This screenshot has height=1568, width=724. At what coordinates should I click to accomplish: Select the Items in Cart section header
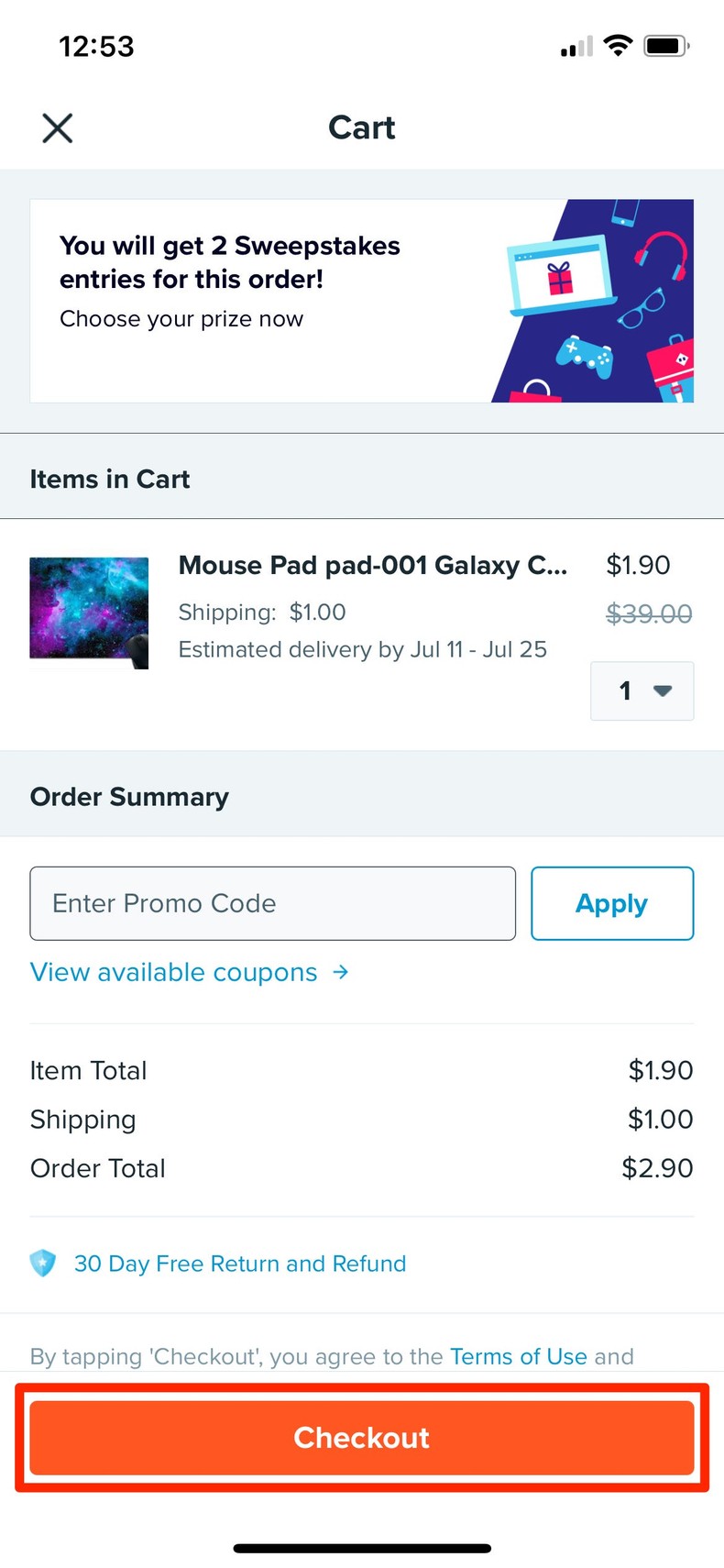109,479
